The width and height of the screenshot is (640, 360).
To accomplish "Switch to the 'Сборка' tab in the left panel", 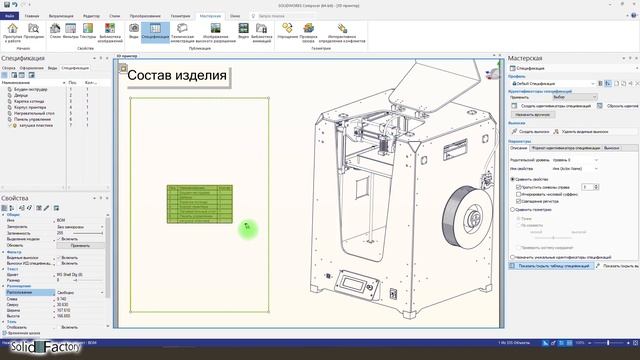I will point(9,68).
